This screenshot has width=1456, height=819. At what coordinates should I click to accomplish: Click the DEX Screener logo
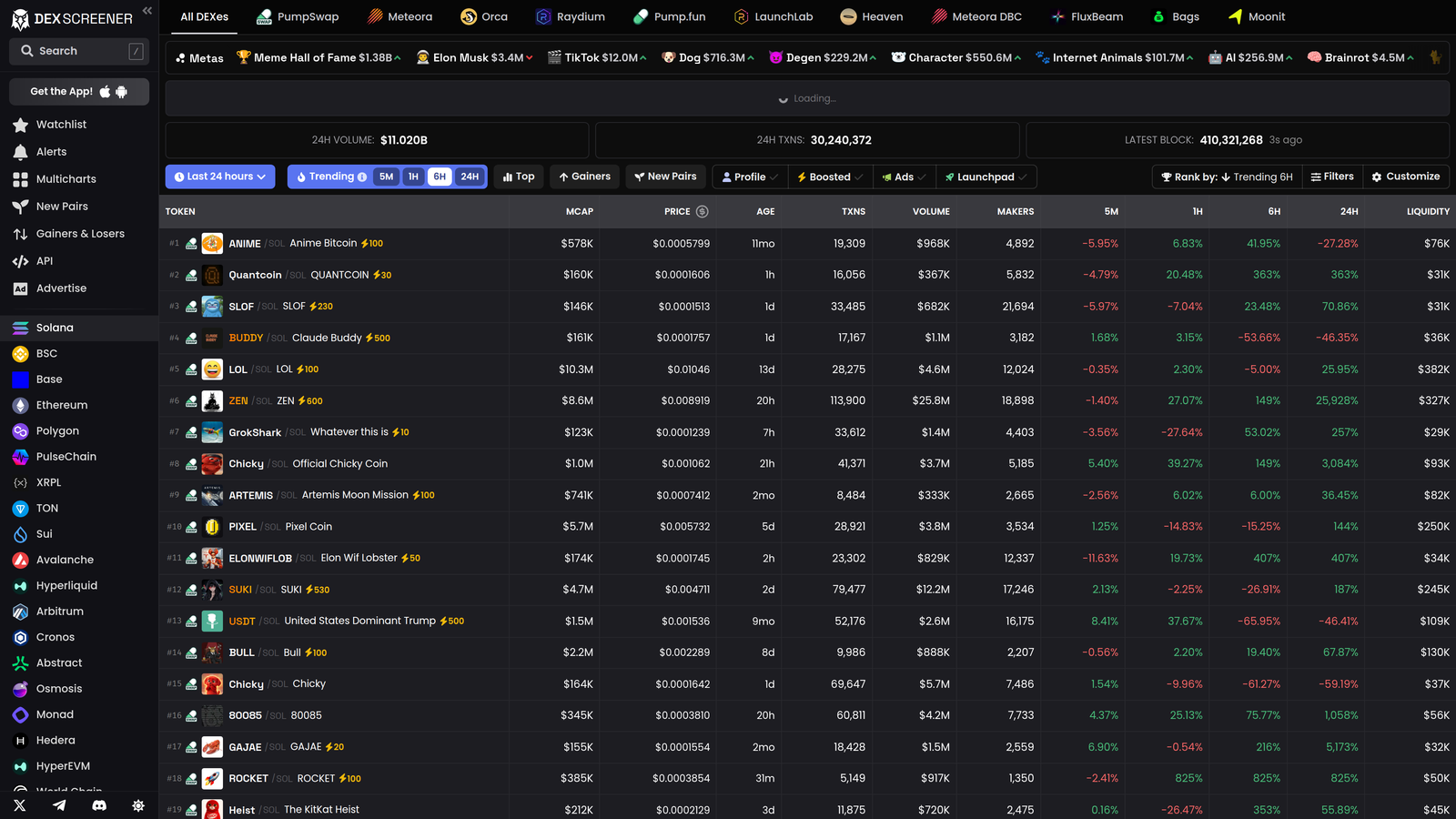click(72, 18)
